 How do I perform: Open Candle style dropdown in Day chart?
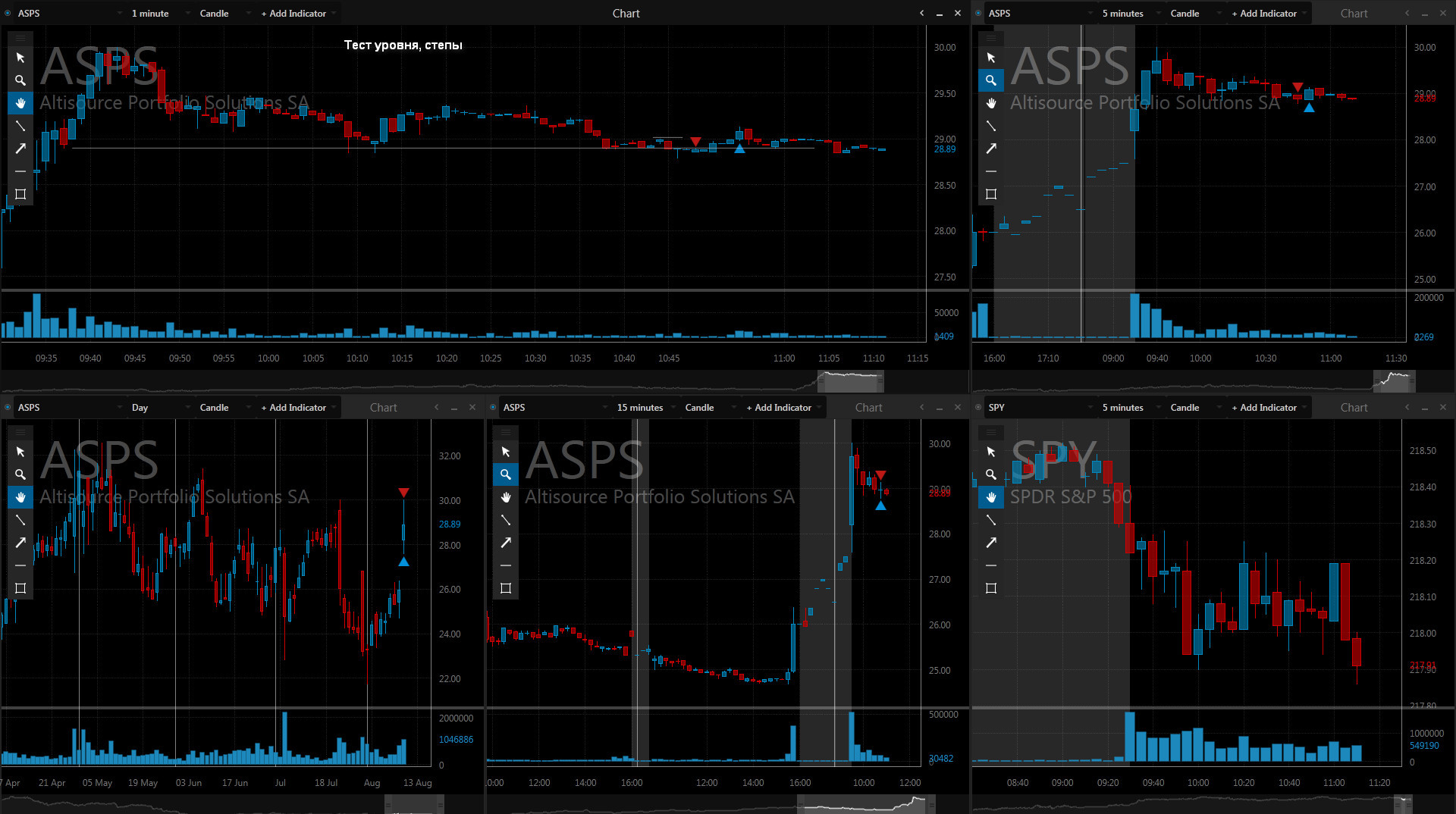point(224,407)
